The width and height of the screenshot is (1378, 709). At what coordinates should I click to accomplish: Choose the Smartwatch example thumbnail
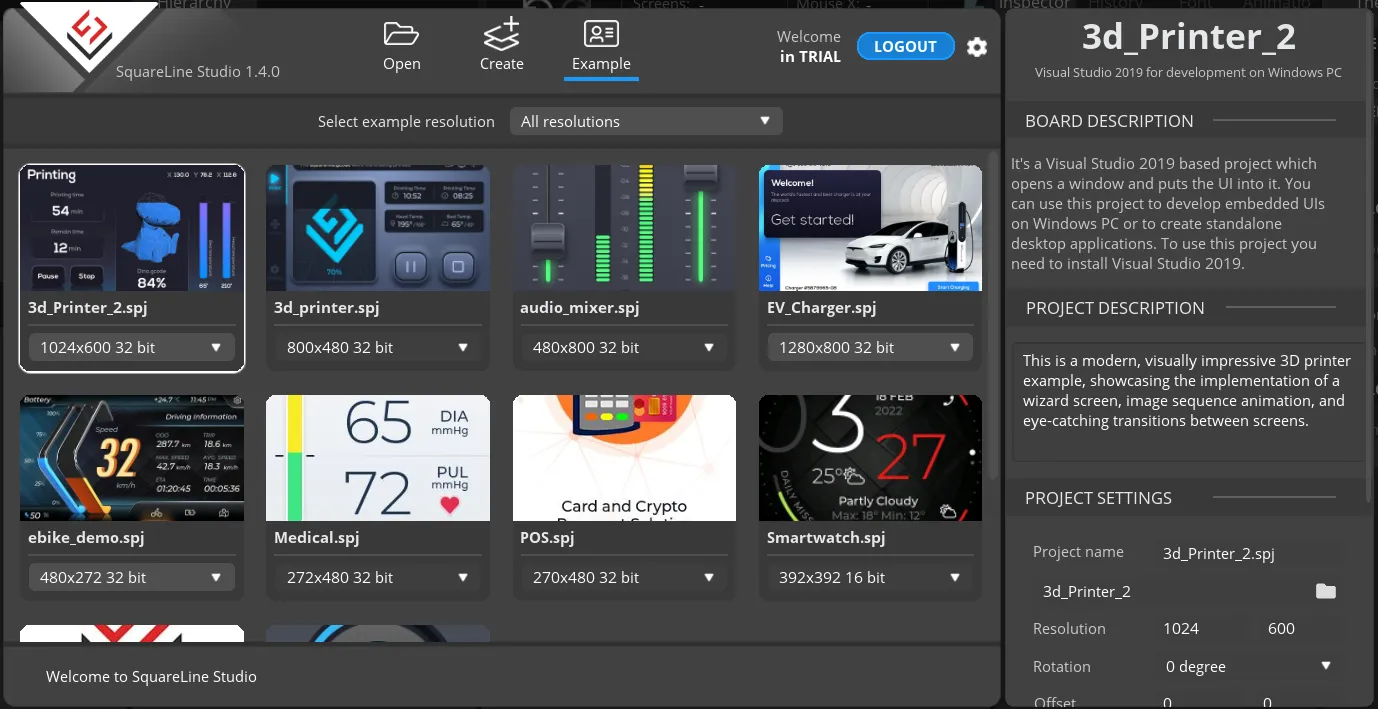pos(870,458)
